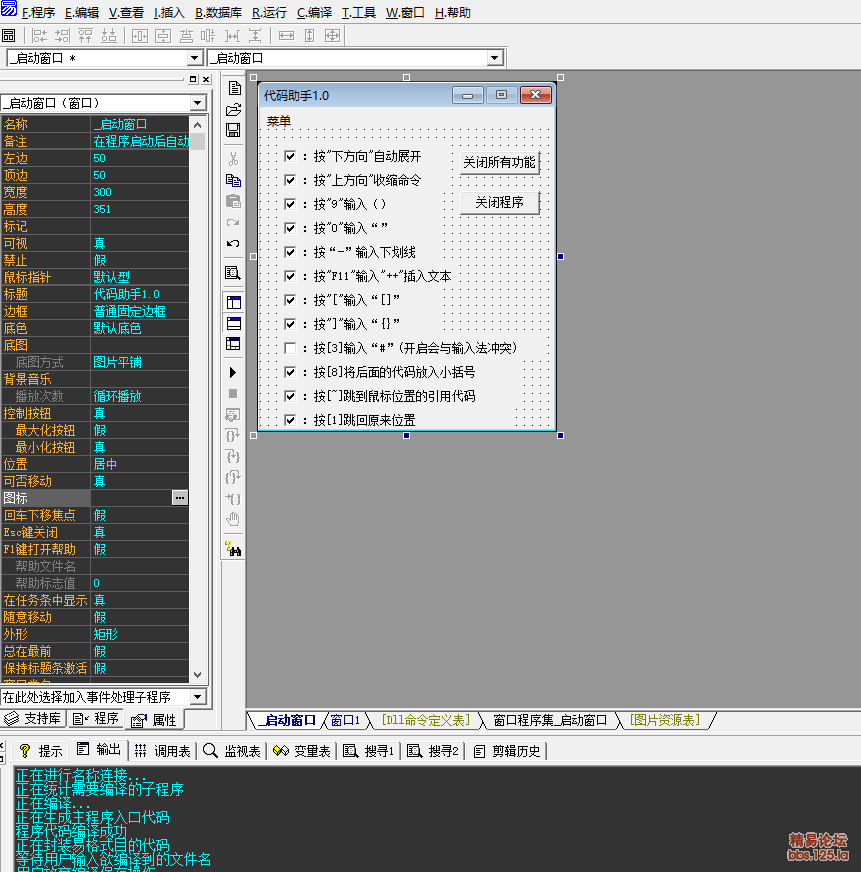Switch to the 窗口程序集_启动窗口 tab
Viewport: 861px width, 872px height.
(x=550, y=721)
